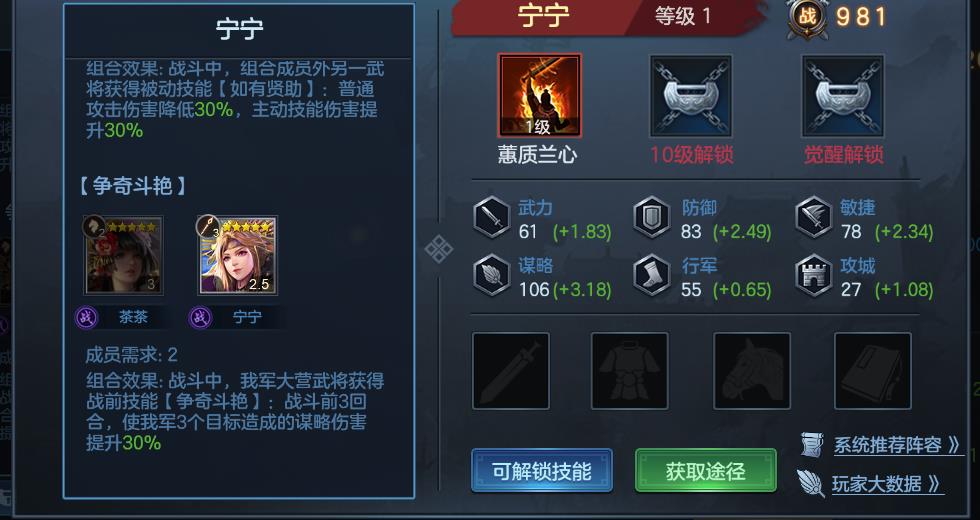Click the 攻城 castle stat icon
Viewport: 980px width, 520px height.
tap(814, 275)
